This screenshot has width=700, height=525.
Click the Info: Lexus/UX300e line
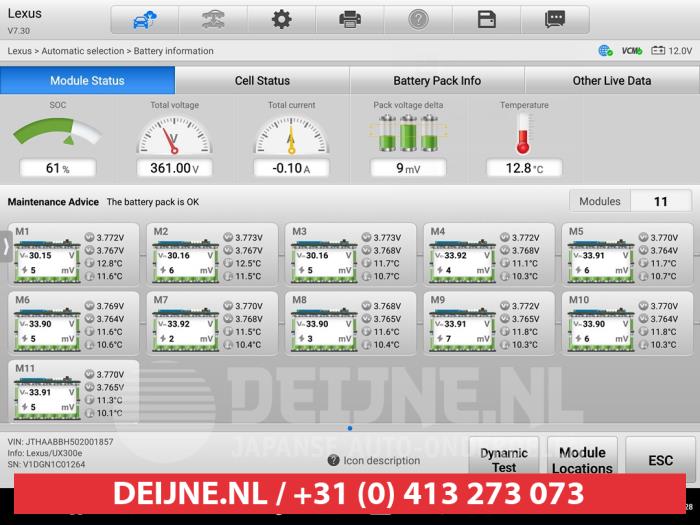pos(45,453)
